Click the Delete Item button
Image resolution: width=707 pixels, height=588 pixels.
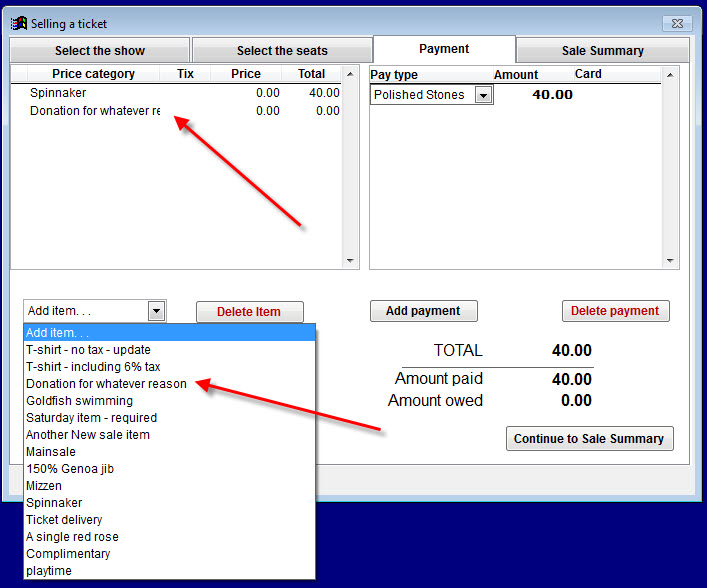[250, 312]
